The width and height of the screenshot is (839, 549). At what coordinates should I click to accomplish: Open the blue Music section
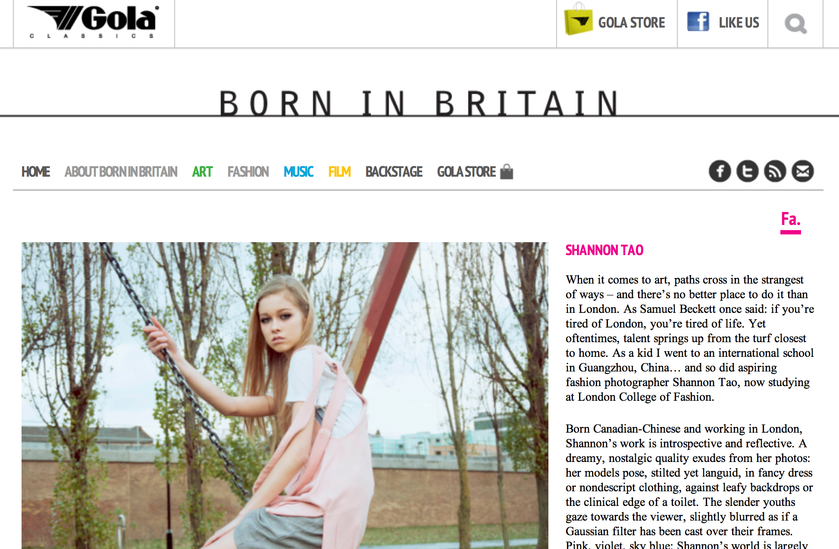click(299, 172)
